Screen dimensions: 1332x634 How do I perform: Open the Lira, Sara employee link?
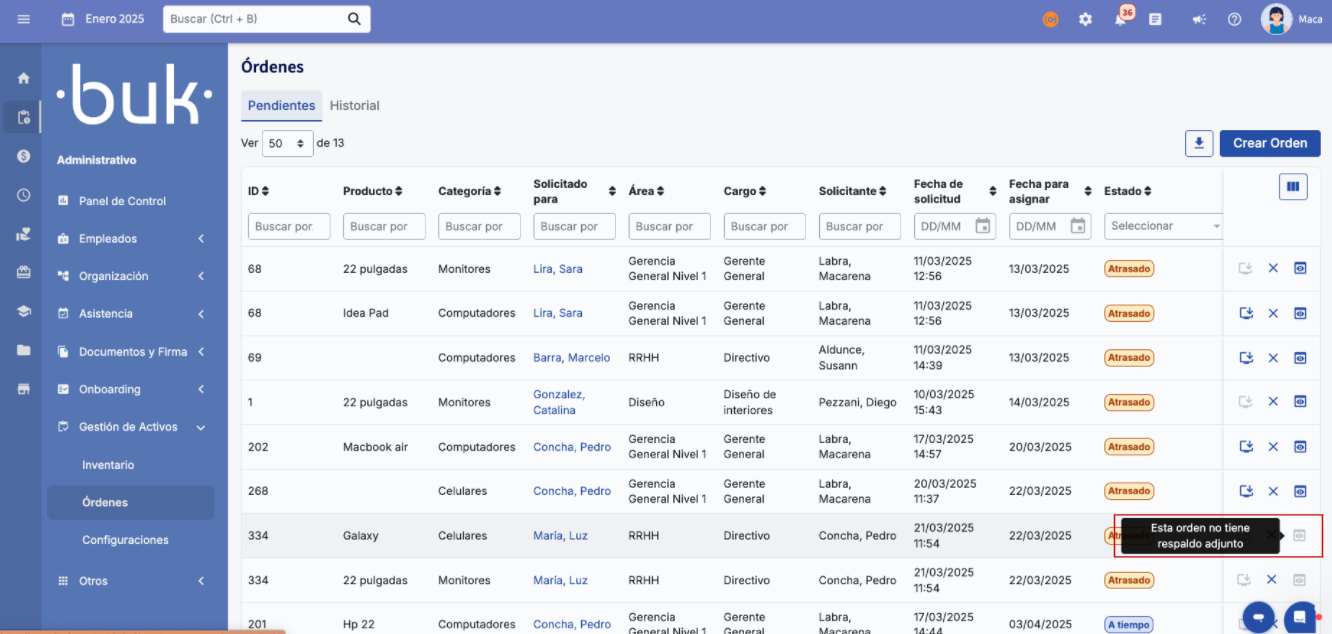(557, 269)
